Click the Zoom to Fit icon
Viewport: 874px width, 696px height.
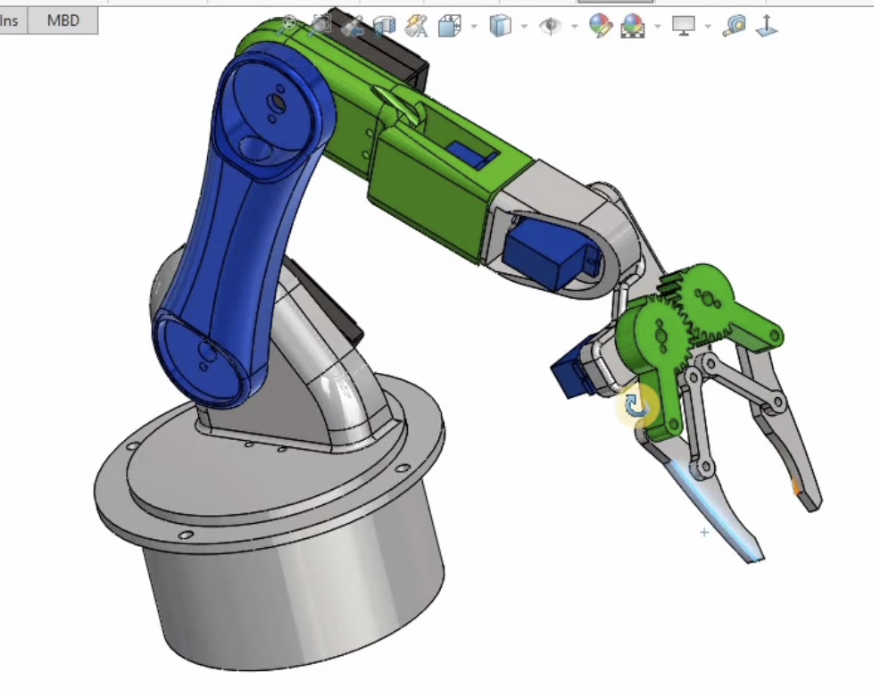coord(288,25)
